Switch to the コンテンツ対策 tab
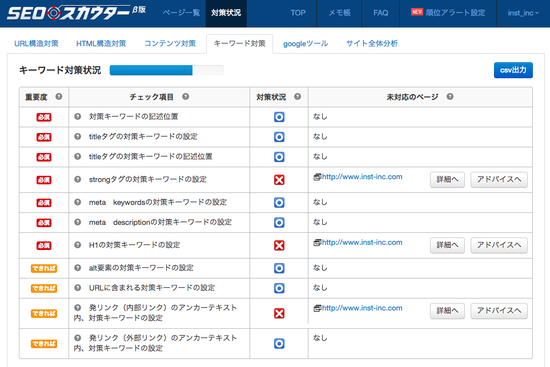 click(x=170, y=44)
